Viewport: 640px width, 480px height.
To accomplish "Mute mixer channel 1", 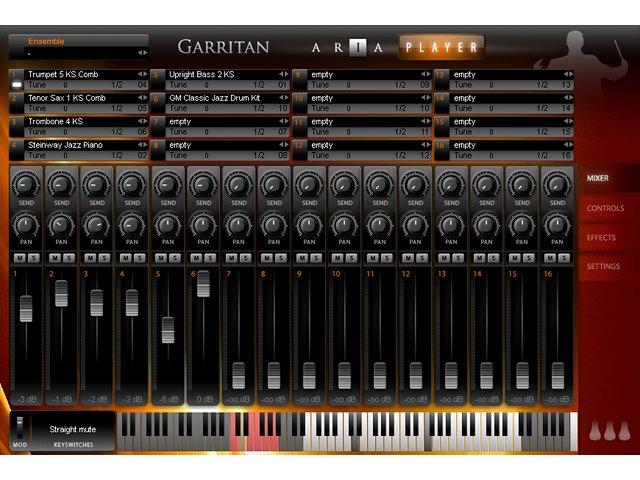I will pyautogui.click(x=20, y=258).
